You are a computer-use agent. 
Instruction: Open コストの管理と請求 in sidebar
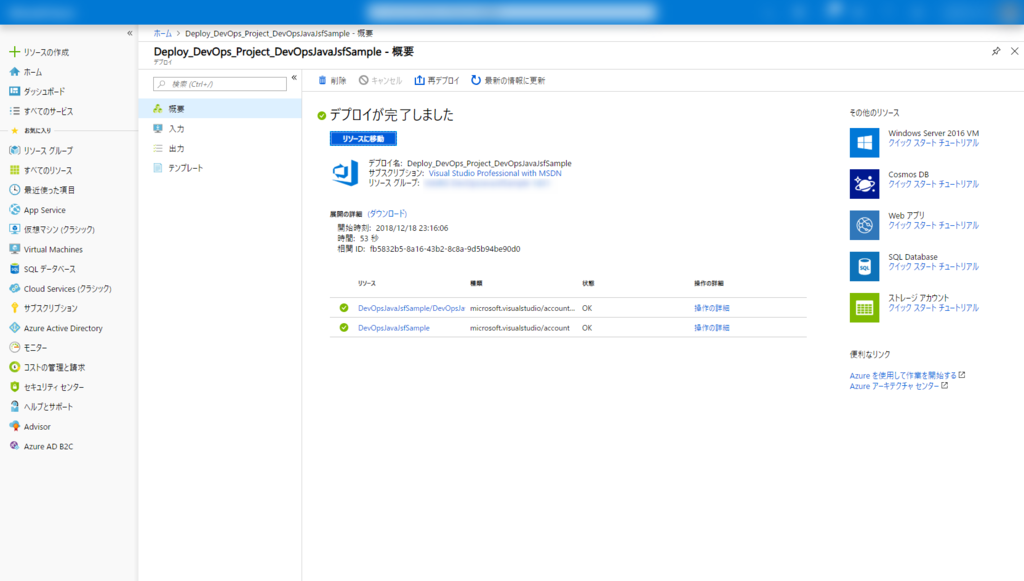47,368
